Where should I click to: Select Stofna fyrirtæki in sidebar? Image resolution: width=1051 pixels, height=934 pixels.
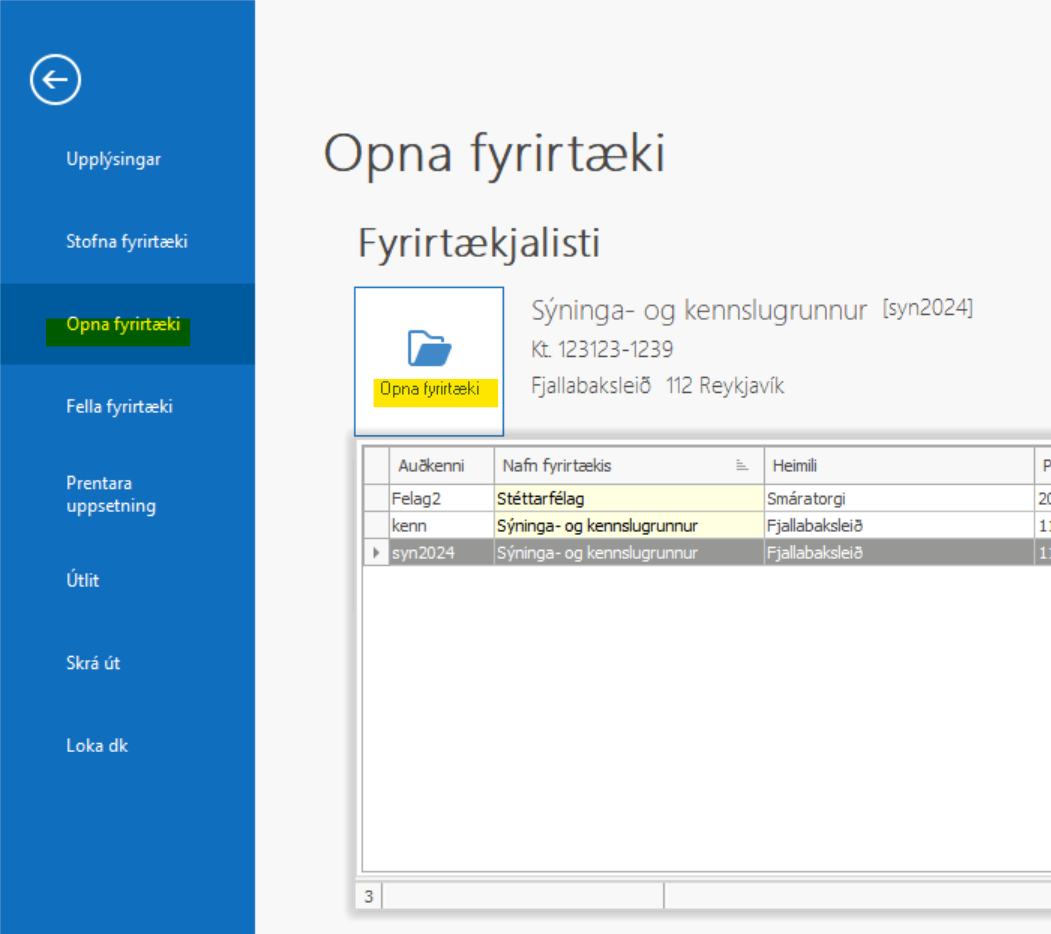coord(126,241)
